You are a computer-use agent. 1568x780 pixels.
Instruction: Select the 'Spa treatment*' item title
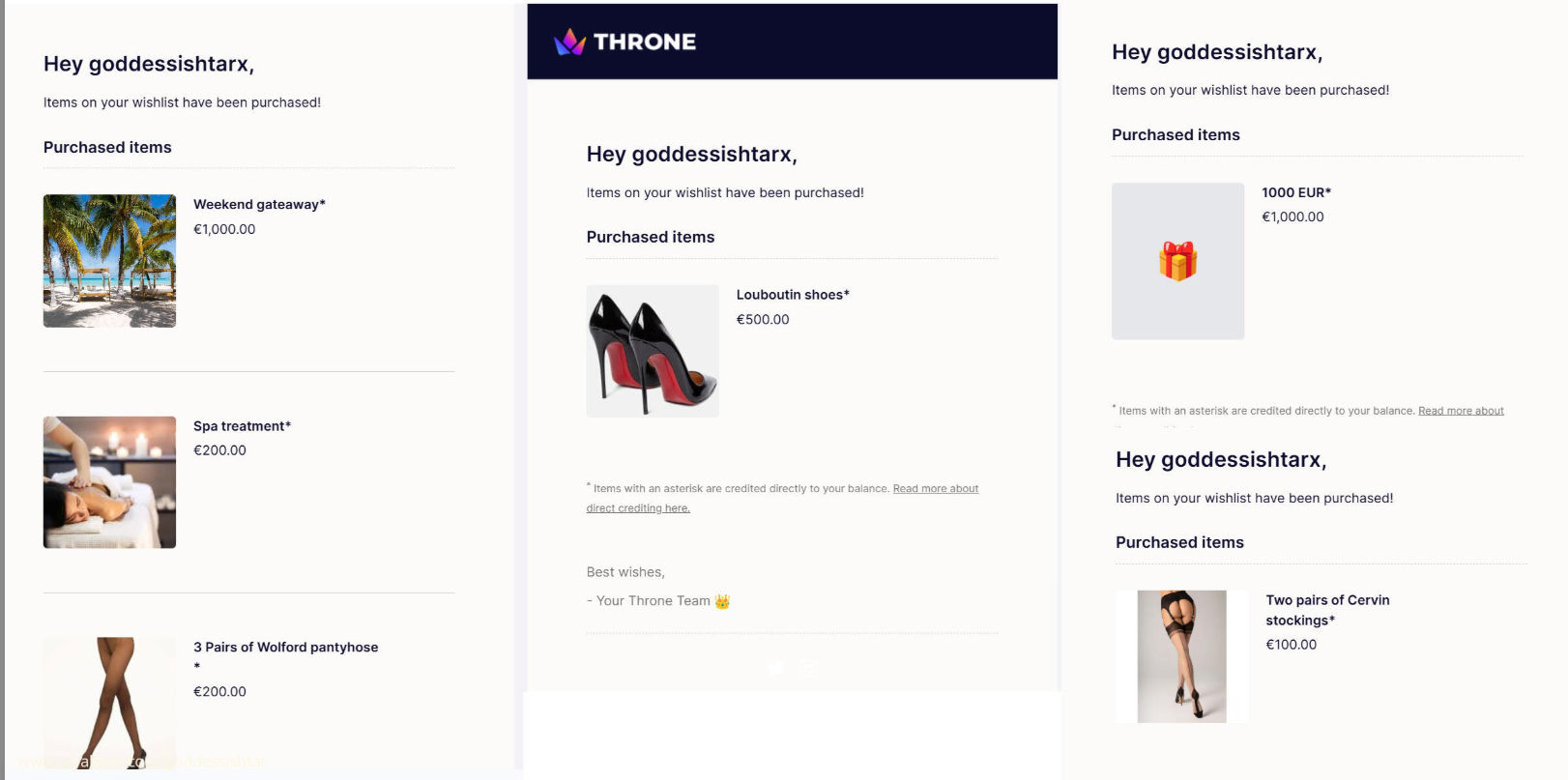(242, 426)
